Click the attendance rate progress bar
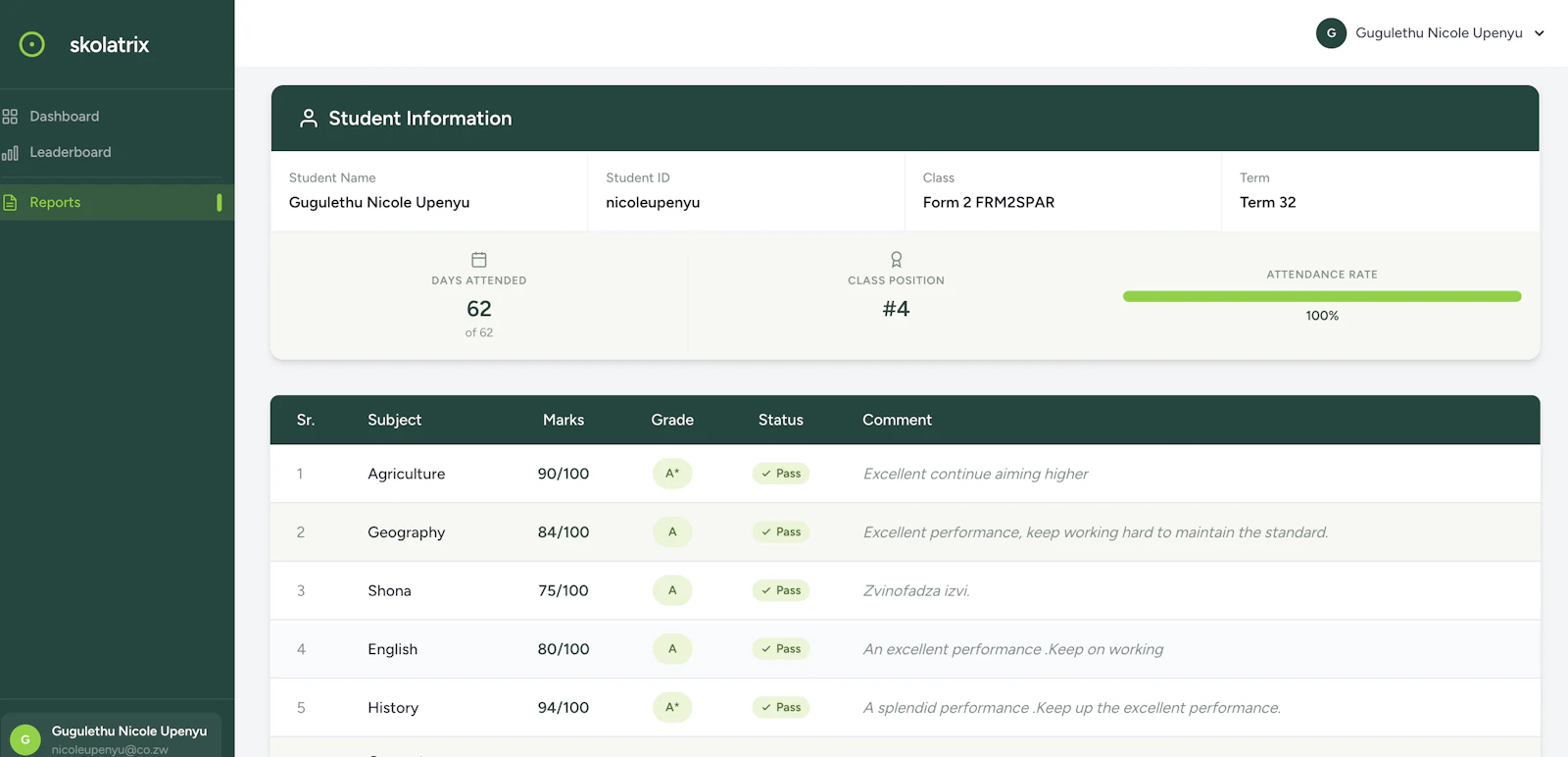Image resolution: width=1568 pixels, height=757 pixels. (1322, 296)
